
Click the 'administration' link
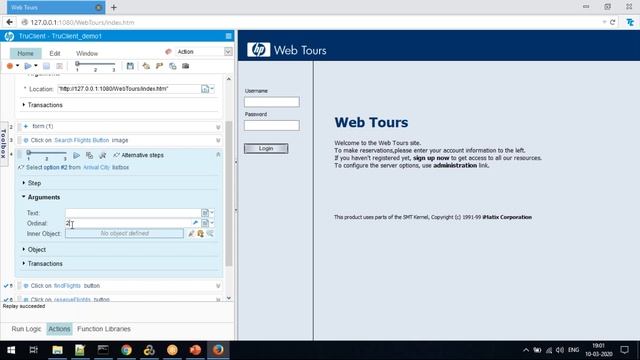[455, 165]
